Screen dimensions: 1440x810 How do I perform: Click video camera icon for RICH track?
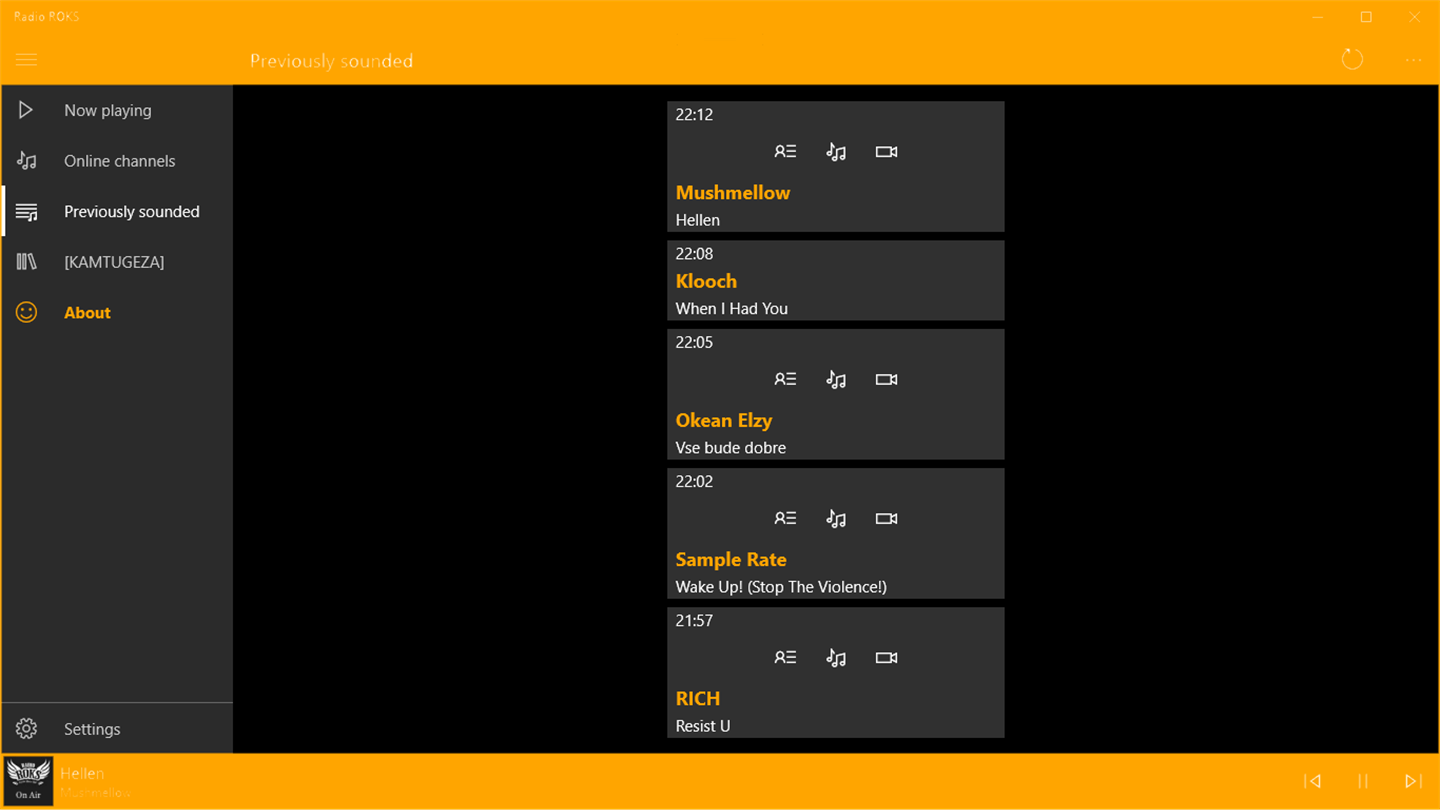886,658
